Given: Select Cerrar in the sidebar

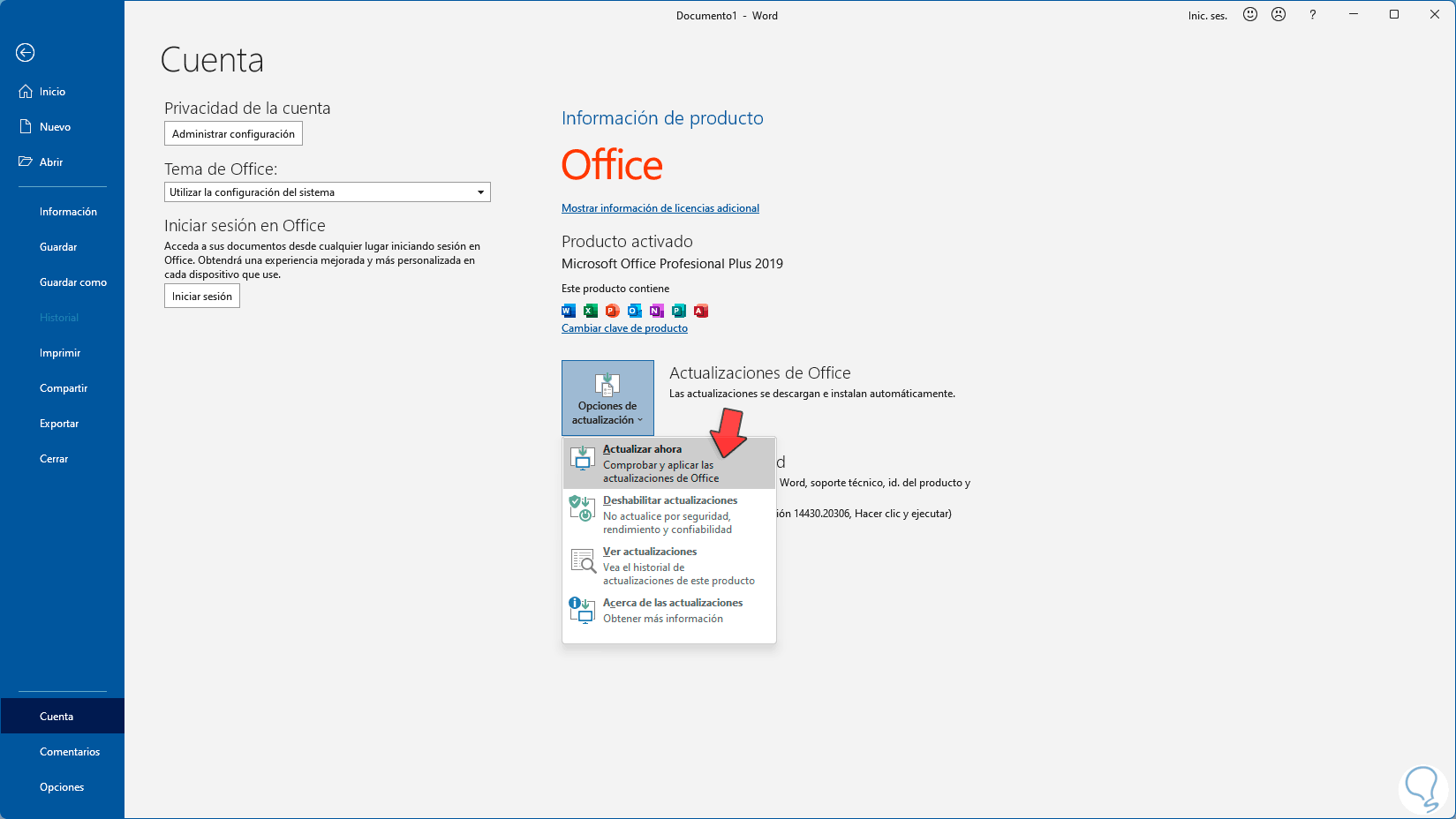Looking at the screenshot, I should 62,459.
